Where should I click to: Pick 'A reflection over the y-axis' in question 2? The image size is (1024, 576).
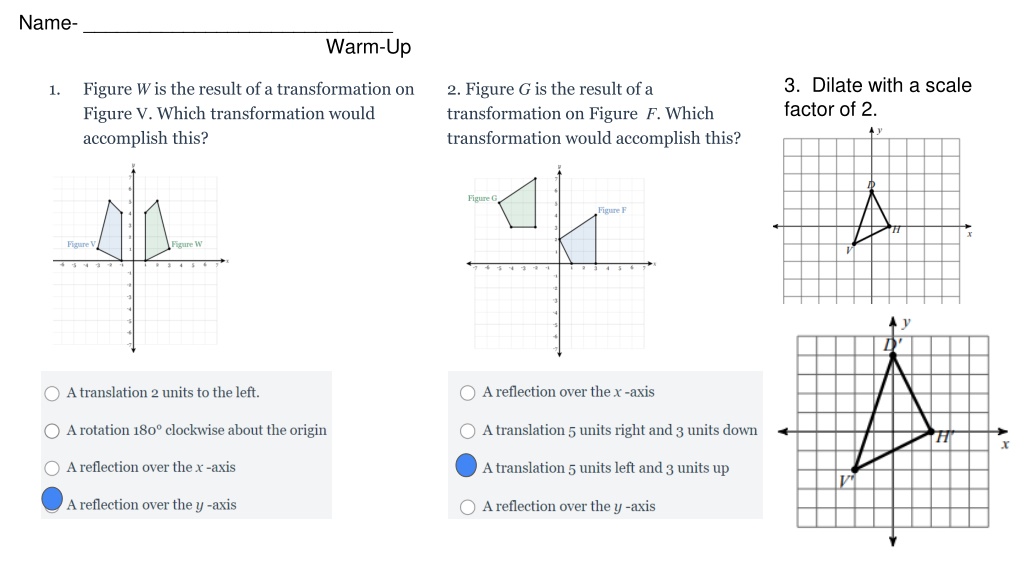click(468, 507)
